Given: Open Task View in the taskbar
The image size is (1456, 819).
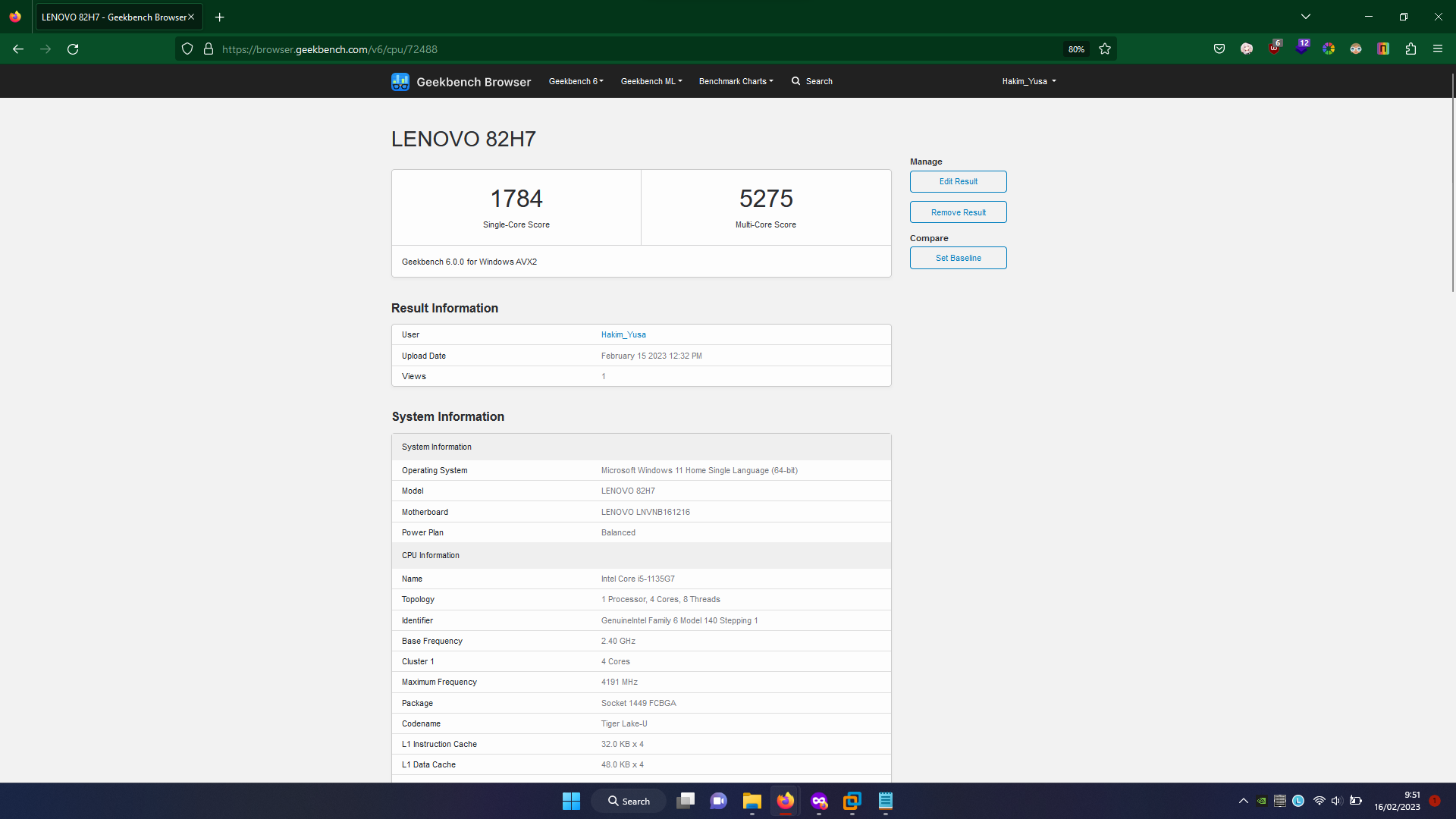Looking at the screenshot, I should (x=686, y=801).
